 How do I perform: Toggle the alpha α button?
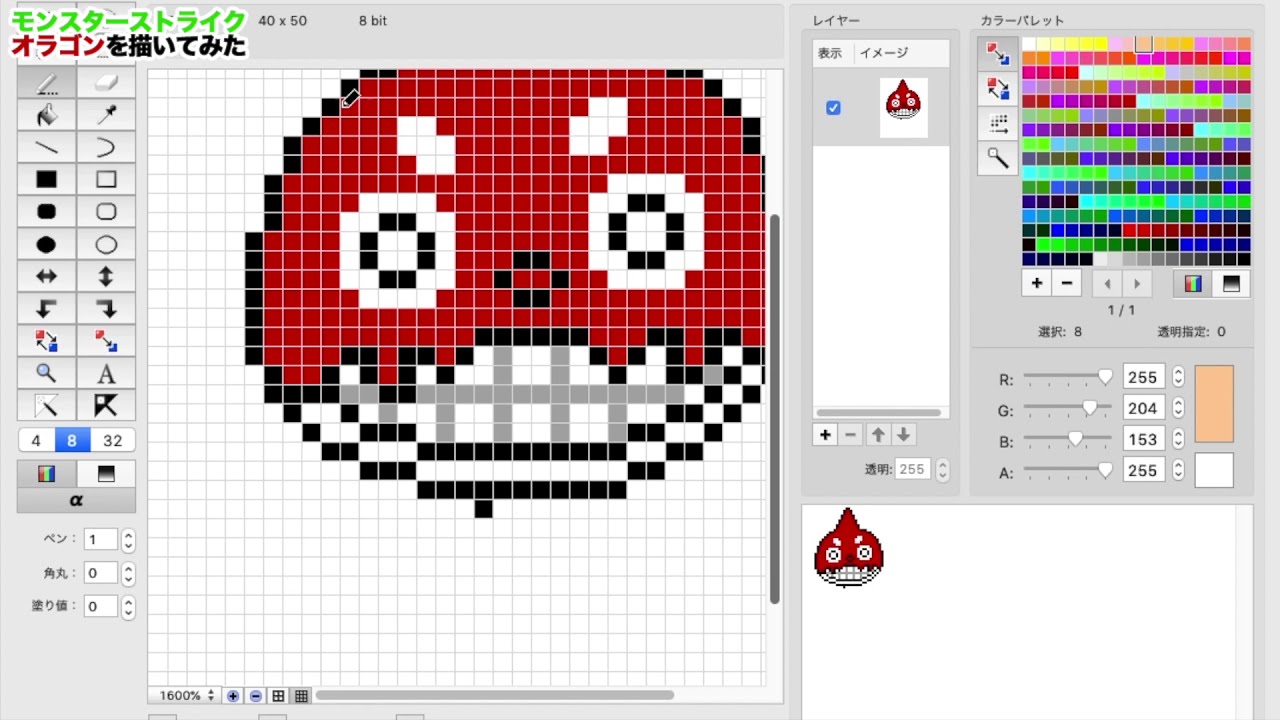(76, 500)
